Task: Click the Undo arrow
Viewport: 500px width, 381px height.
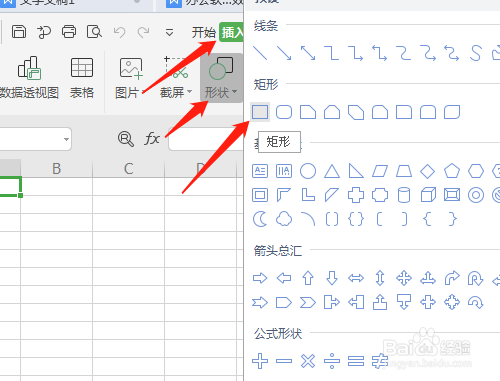Action: point(119,32)
